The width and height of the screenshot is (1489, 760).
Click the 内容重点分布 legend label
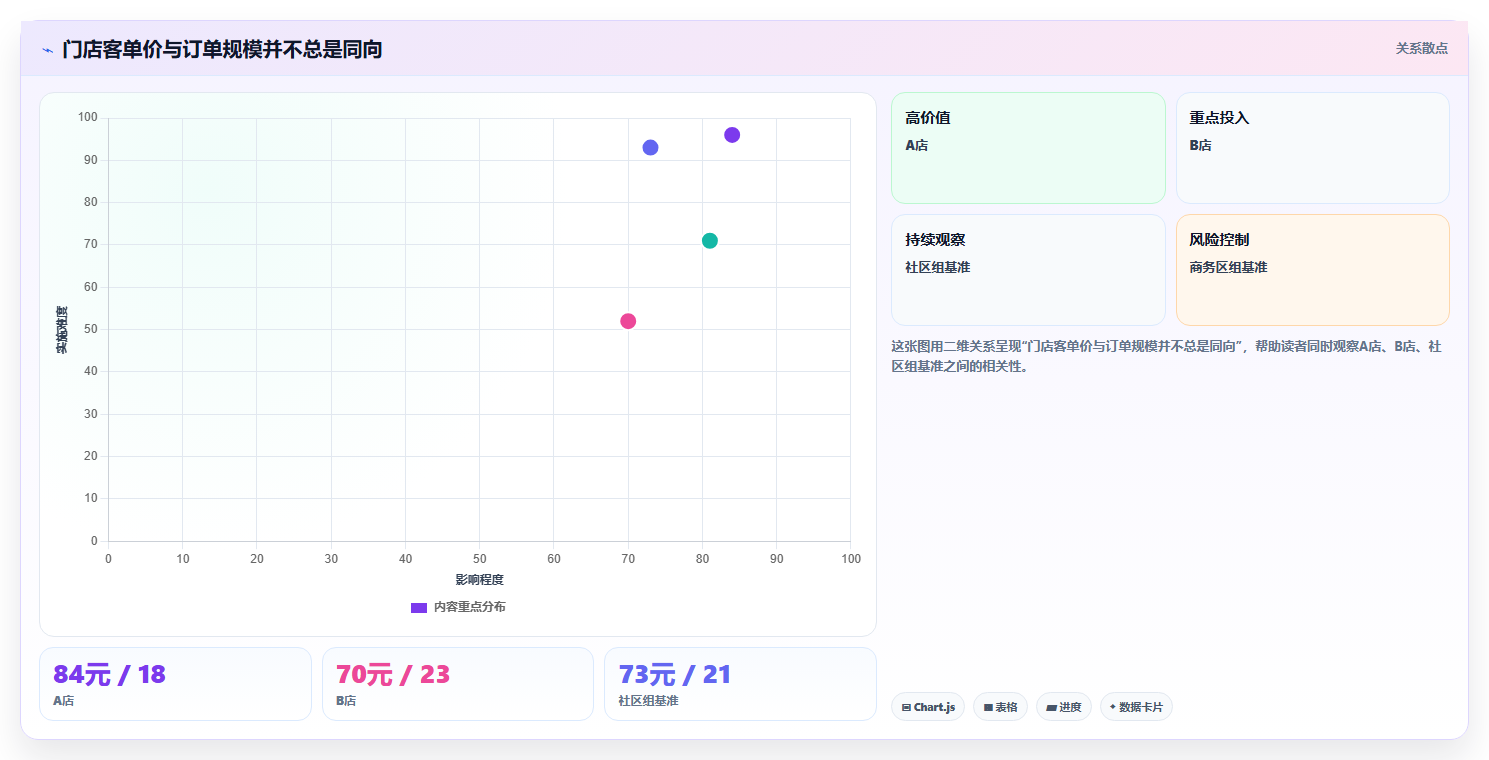click(469, 608)
